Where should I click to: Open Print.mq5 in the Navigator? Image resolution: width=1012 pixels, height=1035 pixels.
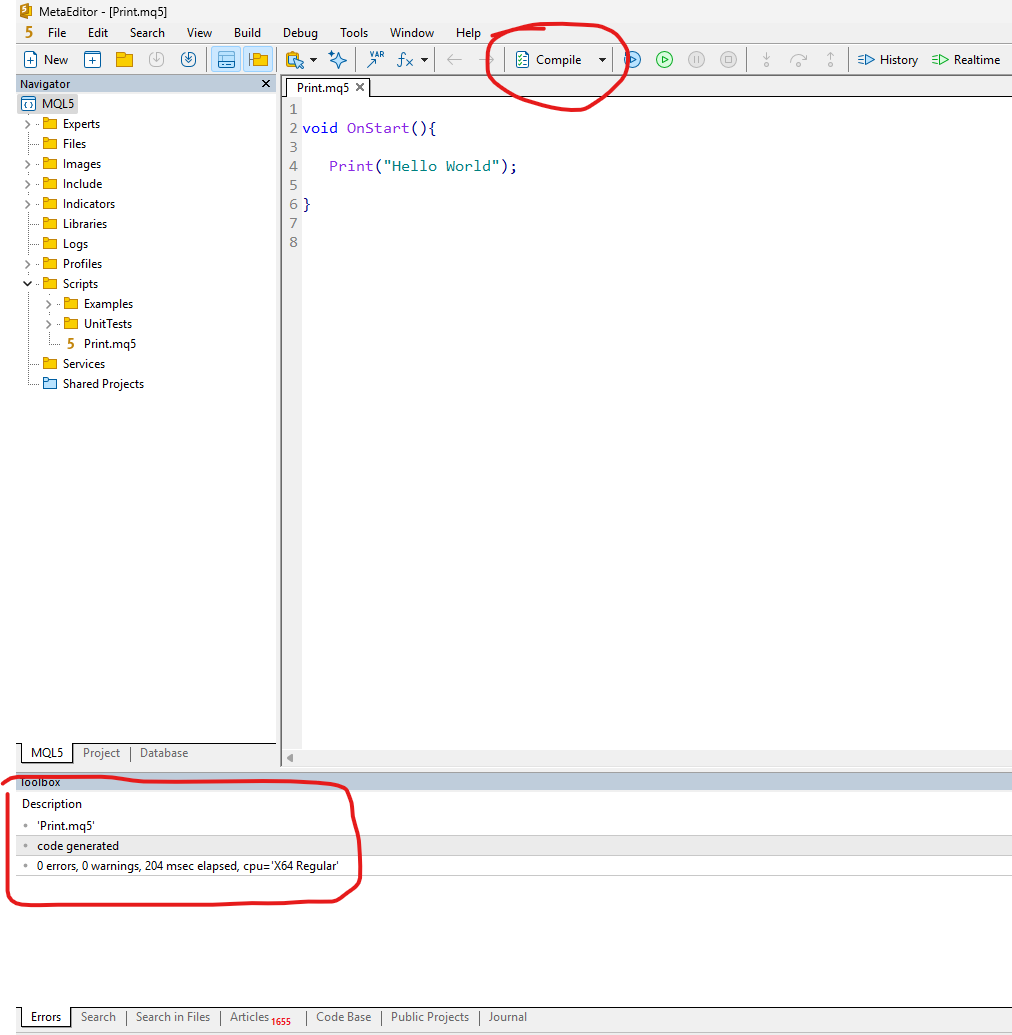110,343
